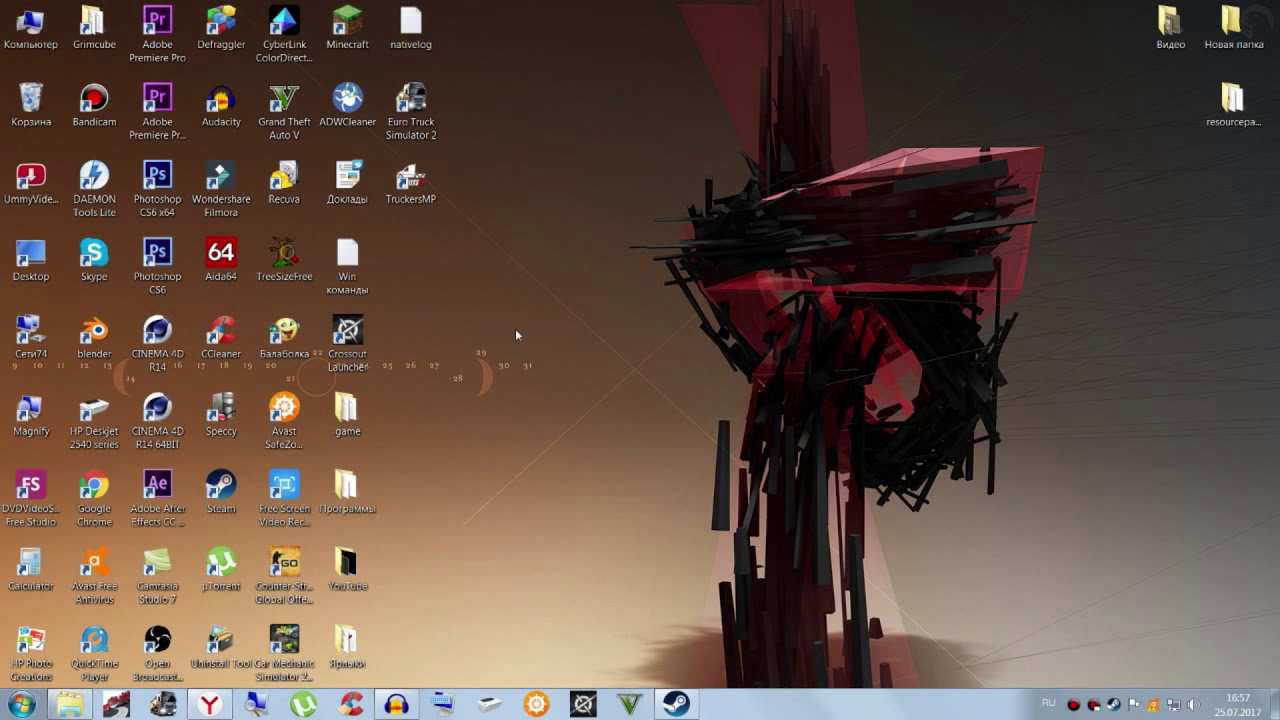Image resolution: width=1280 pixels, height=720 pixels.
Task: Launch Counter-Strike Global Offensive
Action: [x=284, y=577]
